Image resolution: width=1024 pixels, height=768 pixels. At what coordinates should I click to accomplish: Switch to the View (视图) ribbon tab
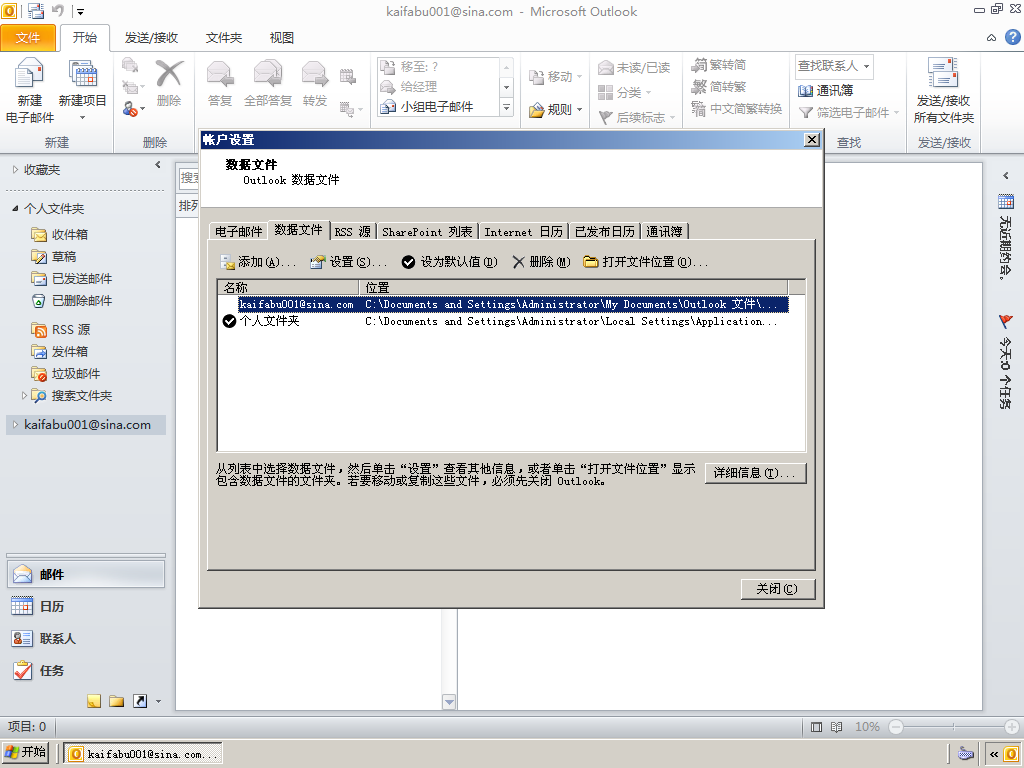(x=281, y=38)
